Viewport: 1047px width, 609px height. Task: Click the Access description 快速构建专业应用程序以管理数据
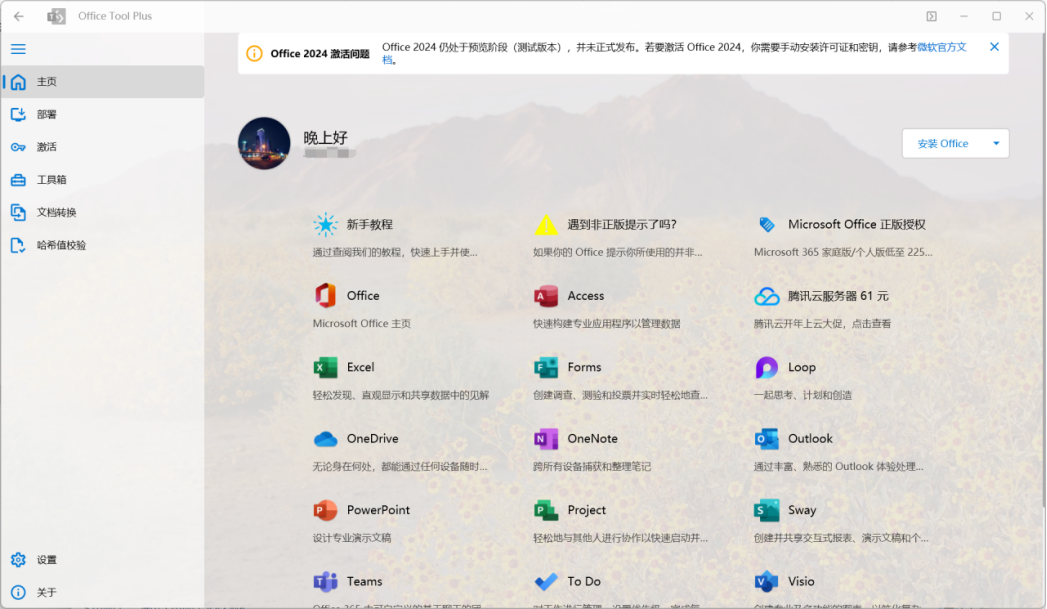click(607, 324)
